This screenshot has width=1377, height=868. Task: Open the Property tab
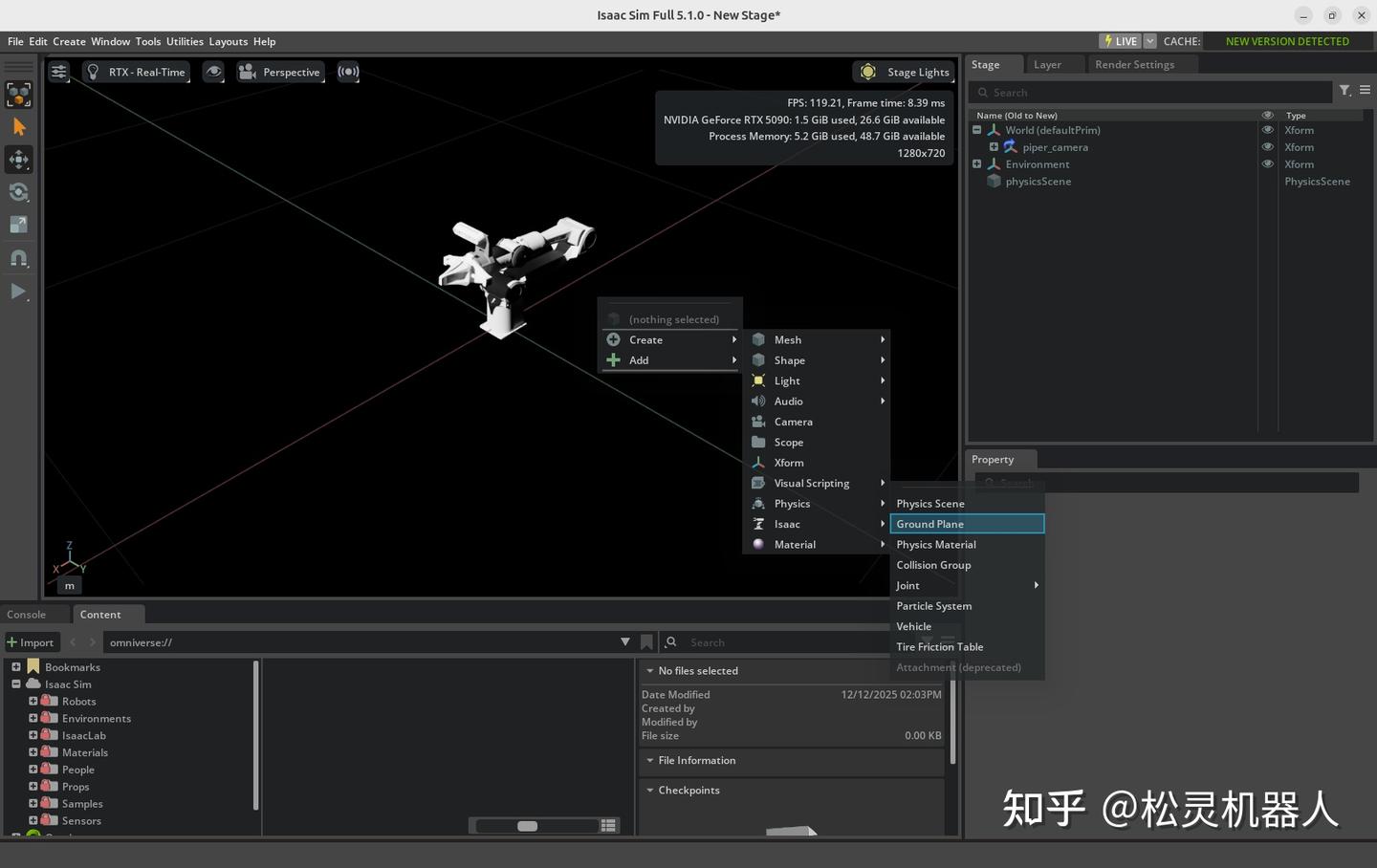[993, 460]
